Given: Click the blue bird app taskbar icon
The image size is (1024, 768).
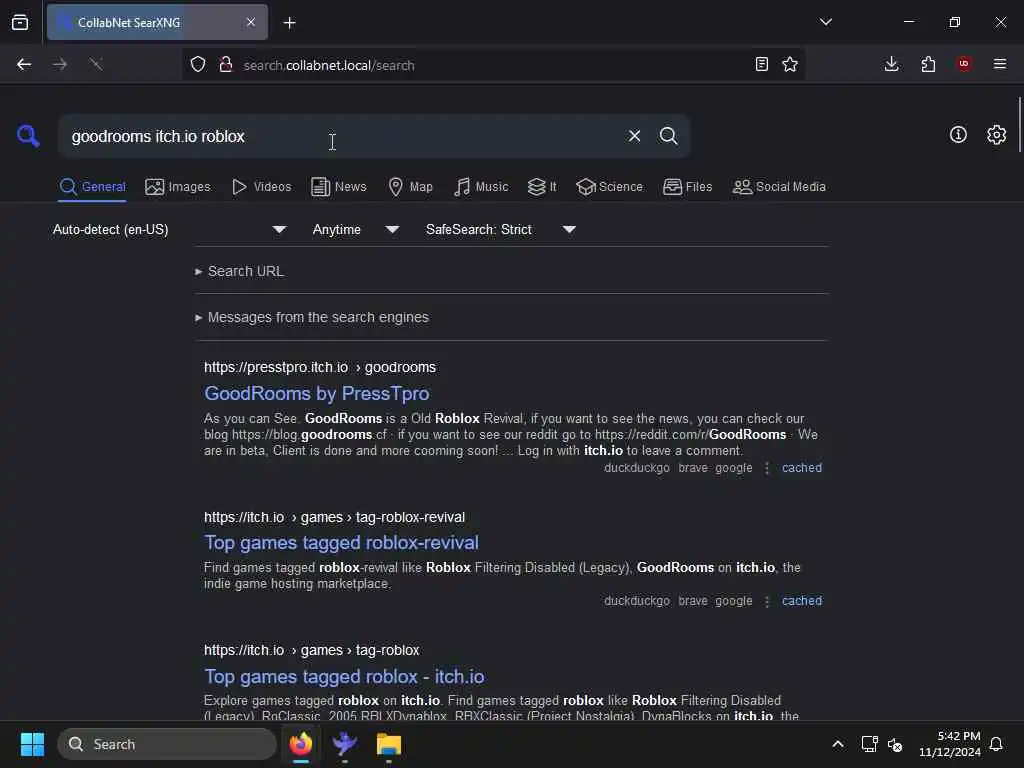Looking at the screenshot, I should [x=344, y=744].
